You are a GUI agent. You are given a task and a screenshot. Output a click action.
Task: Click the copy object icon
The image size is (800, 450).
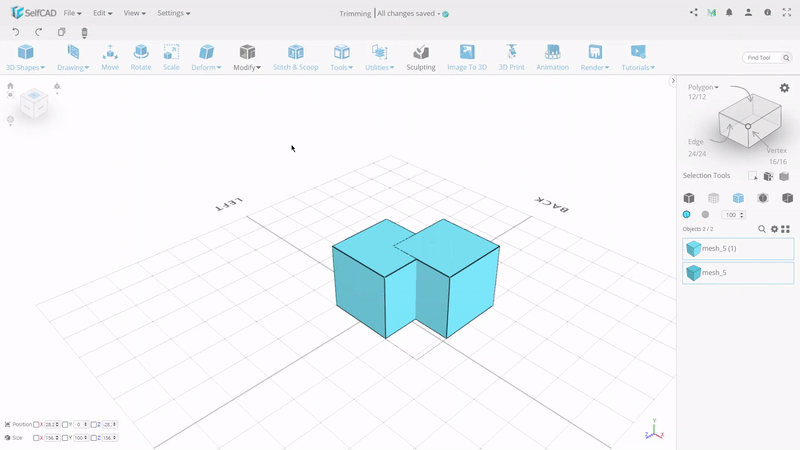[61, 32]
